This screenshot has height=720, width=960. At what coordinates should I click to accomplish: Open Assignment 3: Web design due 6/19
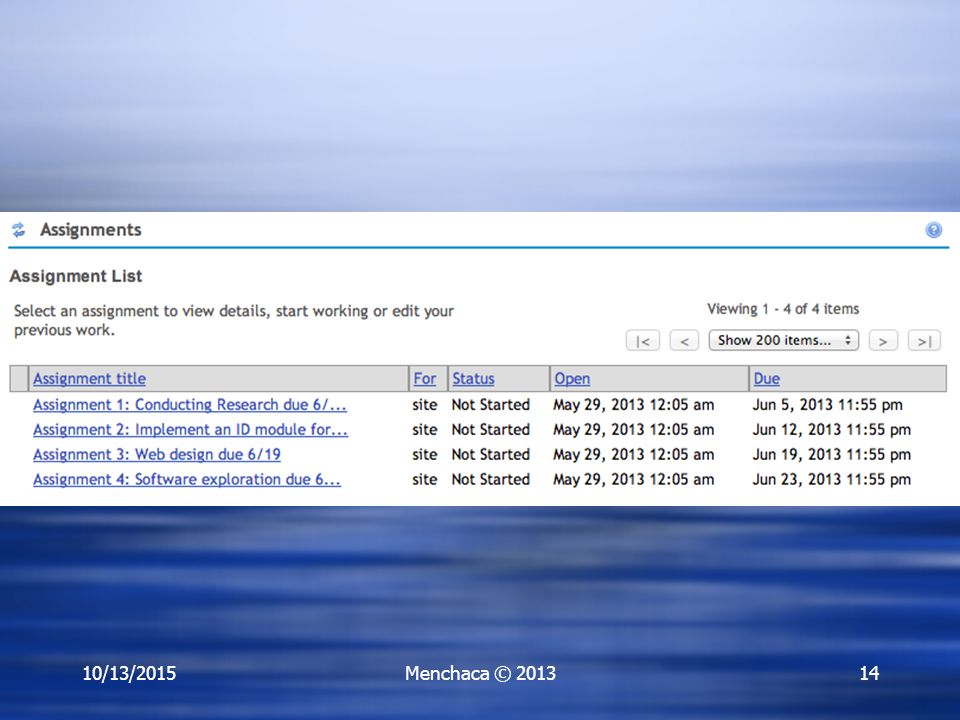pyautogui.click(x=157, y=454)
